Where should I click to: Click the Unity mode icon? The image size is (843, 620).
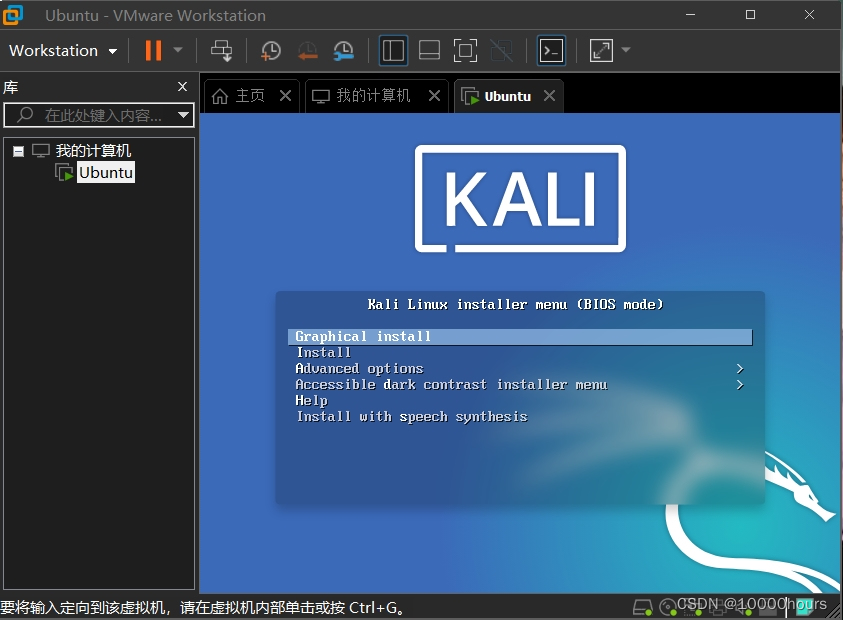pos(502,51)
